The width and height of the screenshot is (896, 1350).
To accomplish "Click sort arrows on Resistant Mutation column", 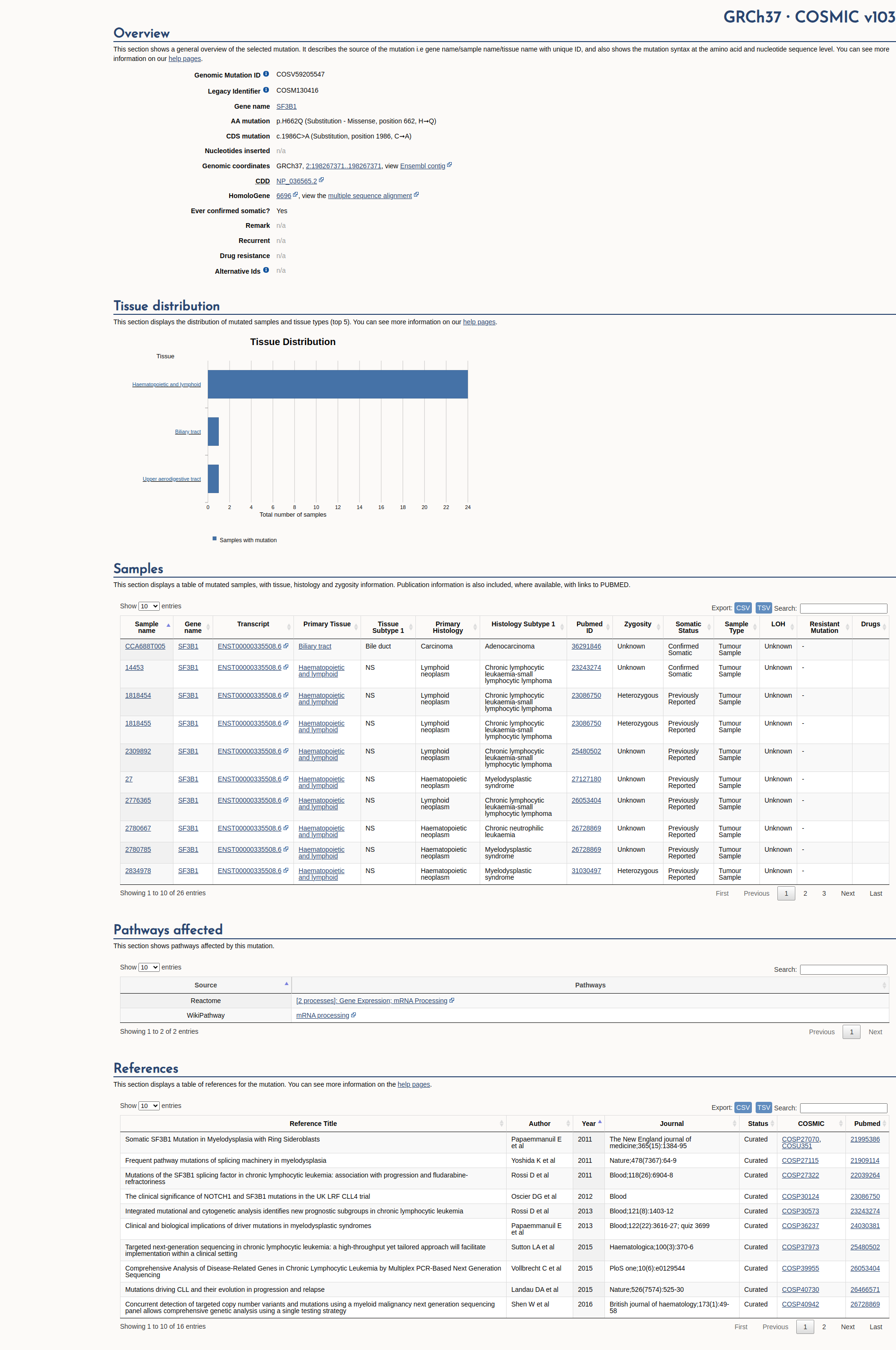I will 847,627.
